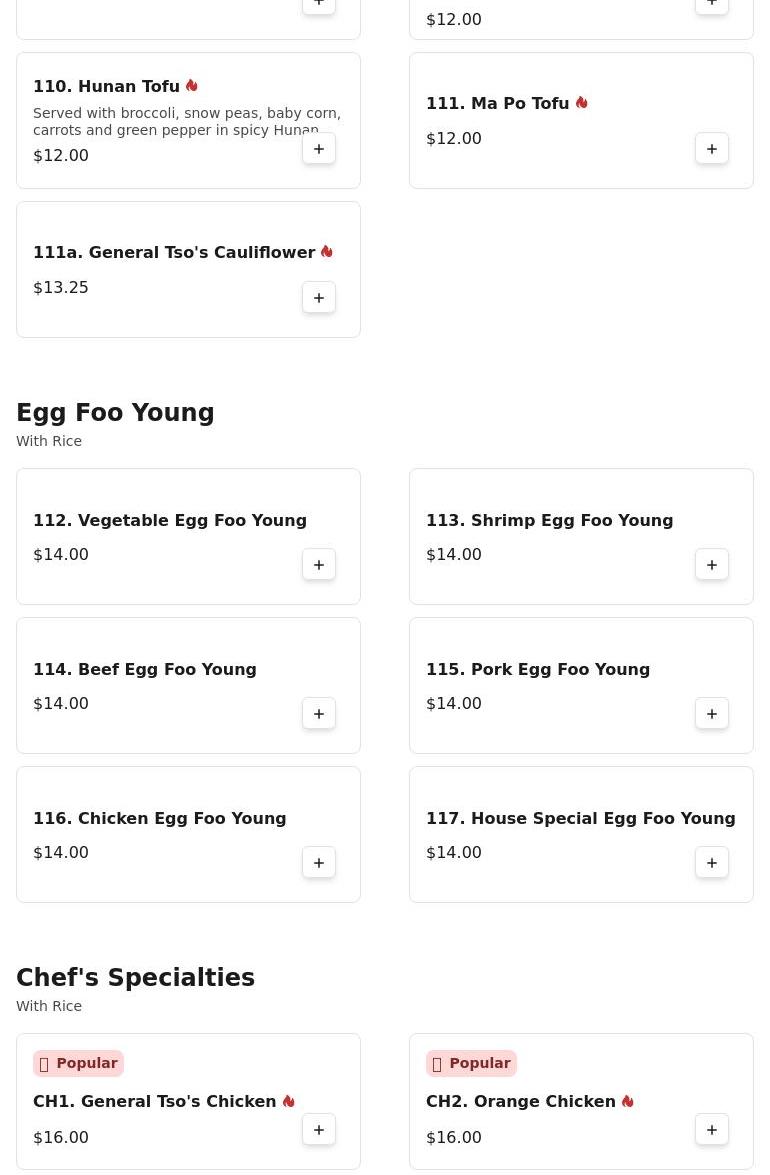Click the Hunan Tofu description text
The image size is (770, 1175).
(187, 121)
